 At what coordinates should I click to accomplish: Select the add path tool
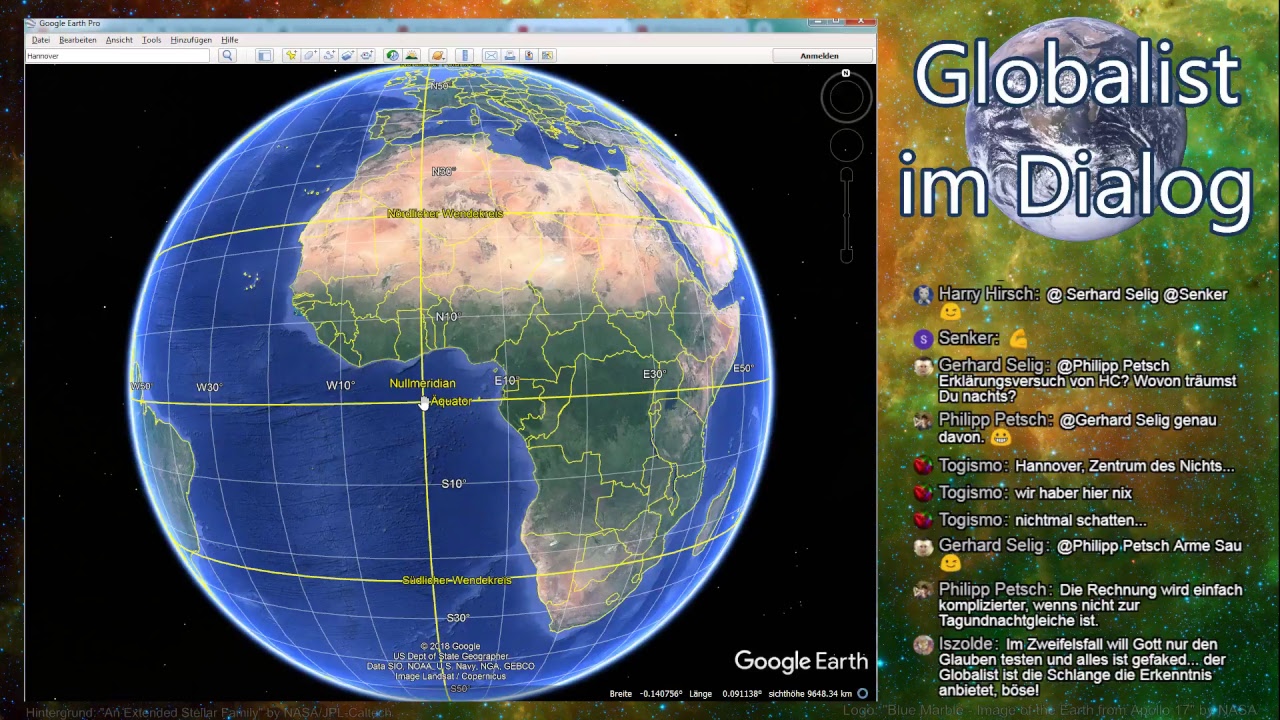329,55
